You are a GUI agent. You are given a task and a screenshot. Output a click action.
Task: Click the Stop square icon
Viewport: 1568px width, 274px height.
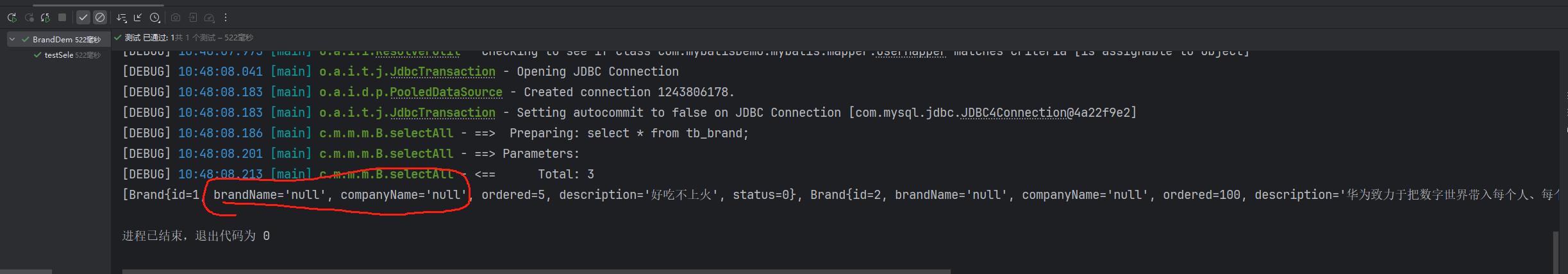[x=62, y=17]
